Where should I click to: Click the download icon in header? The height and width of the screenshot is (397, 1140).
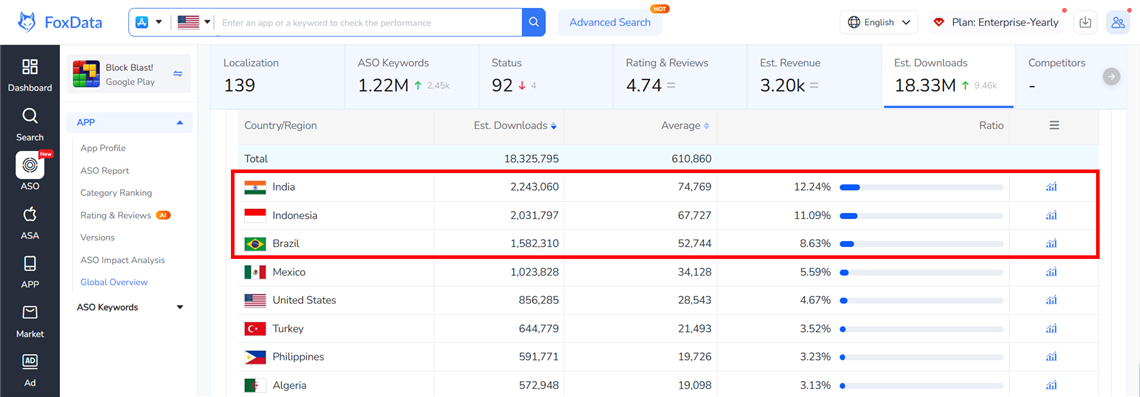coord(1085,23)
